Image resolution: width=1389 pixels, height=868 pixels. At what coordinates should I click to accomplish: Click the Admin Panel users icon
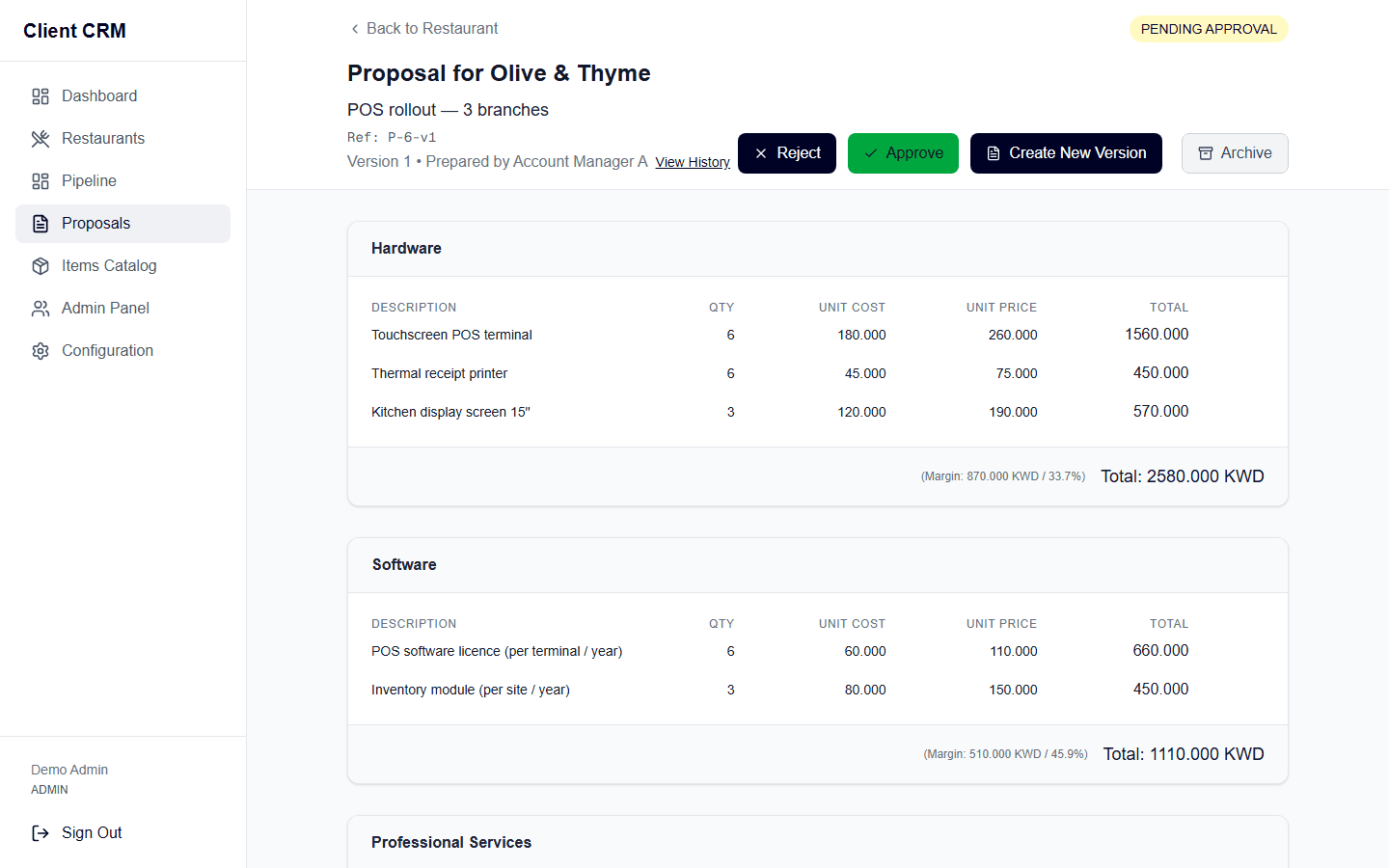point(41,309)
